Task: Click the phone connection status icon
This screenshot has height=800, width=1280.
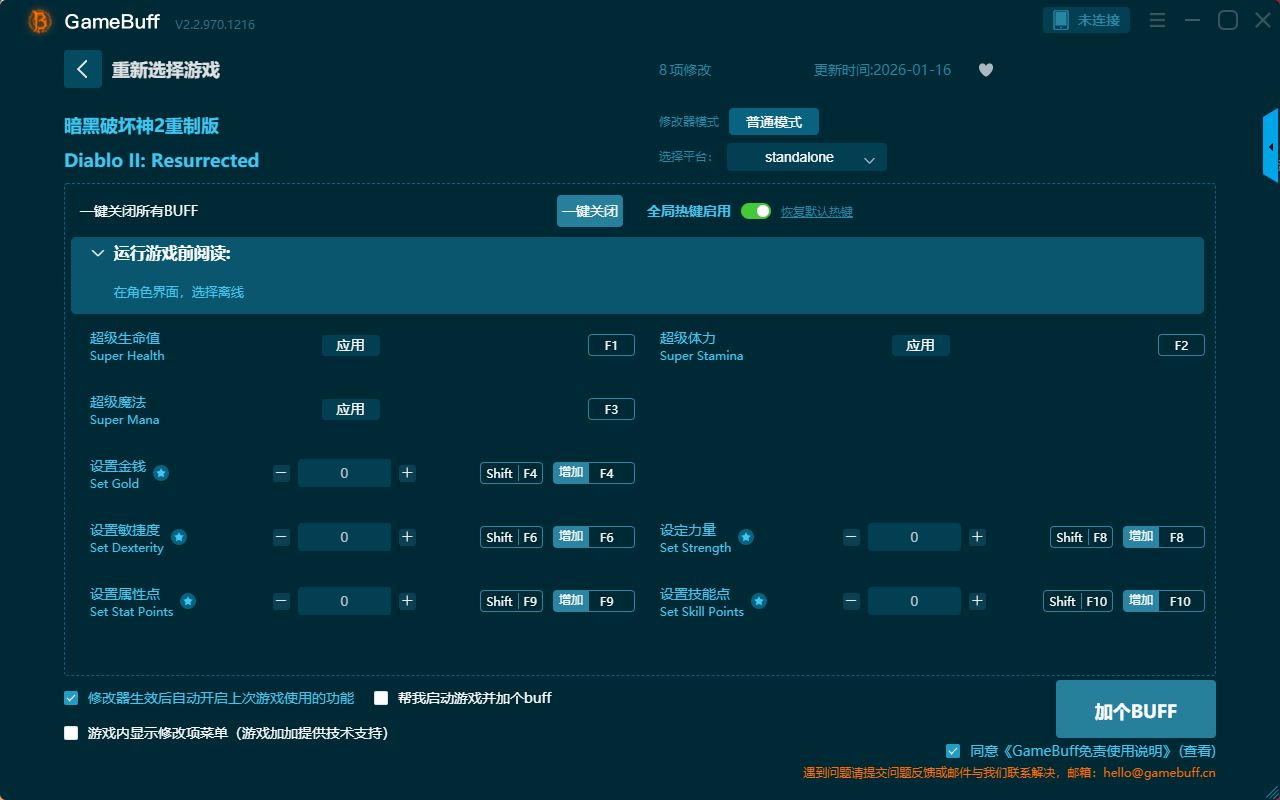Action: (x=1061, y=20)
